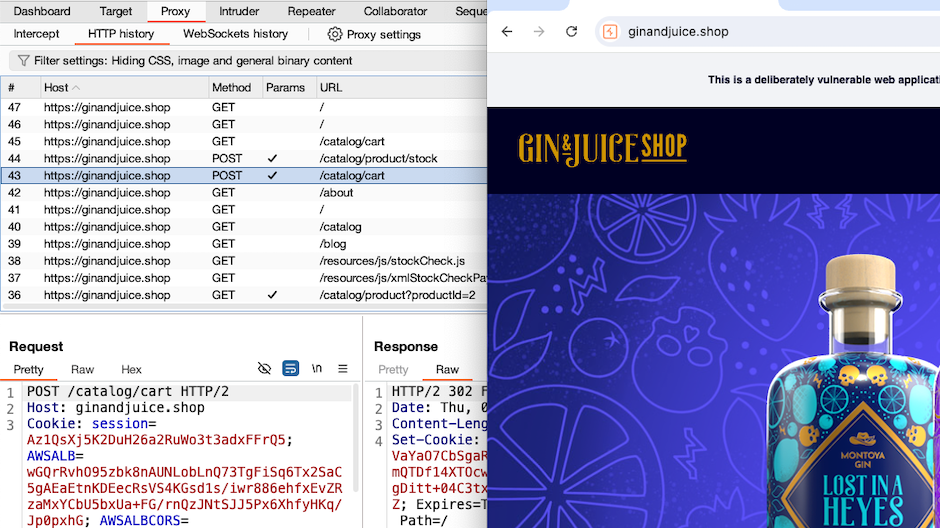Select row 44 /catalog/product/stock
The width and height of the screenshot is (940, 528).
tap(244, 158)
